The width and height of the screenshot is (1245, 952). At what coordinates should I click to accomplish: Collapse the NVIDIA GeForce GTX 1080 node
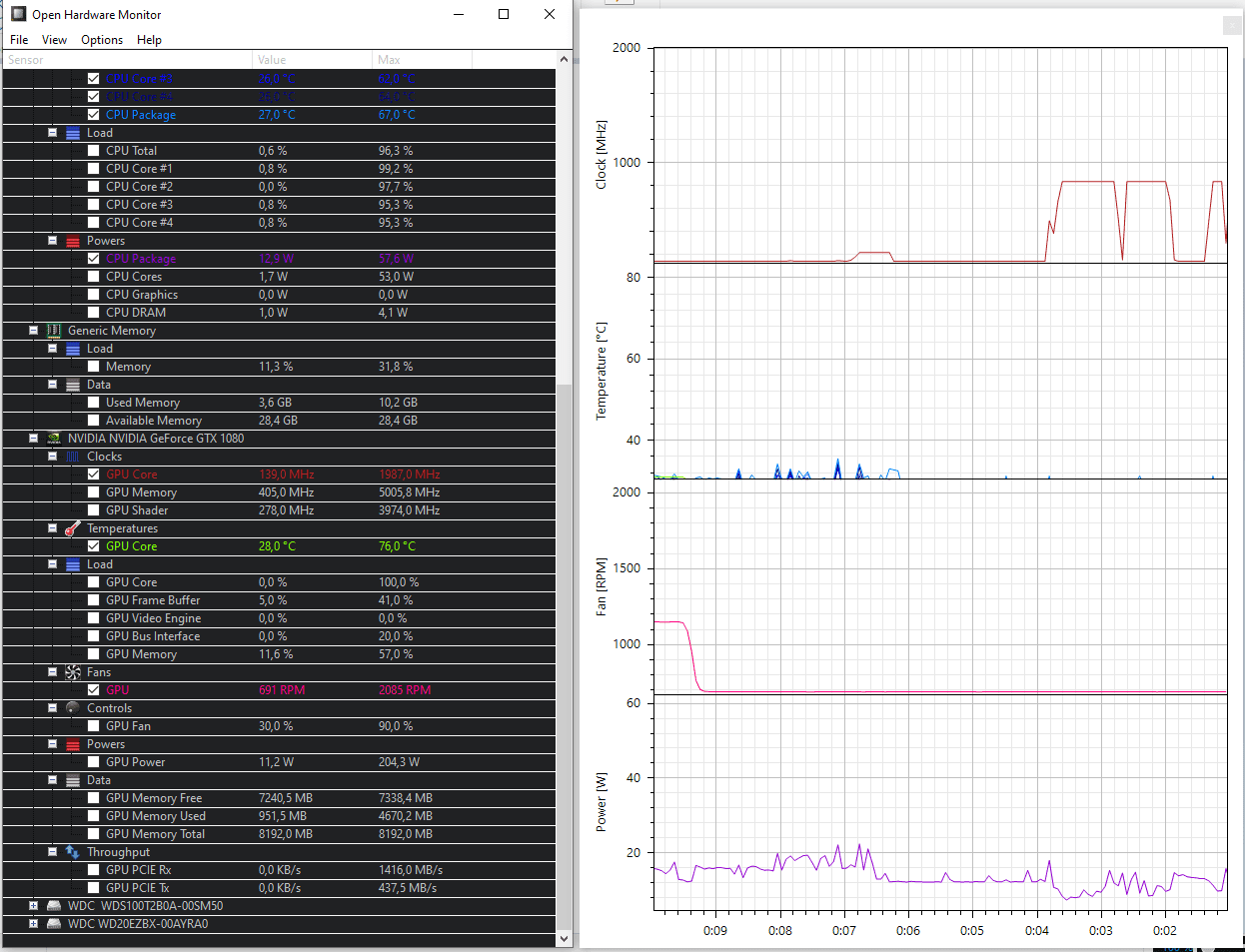pos(33,439)
